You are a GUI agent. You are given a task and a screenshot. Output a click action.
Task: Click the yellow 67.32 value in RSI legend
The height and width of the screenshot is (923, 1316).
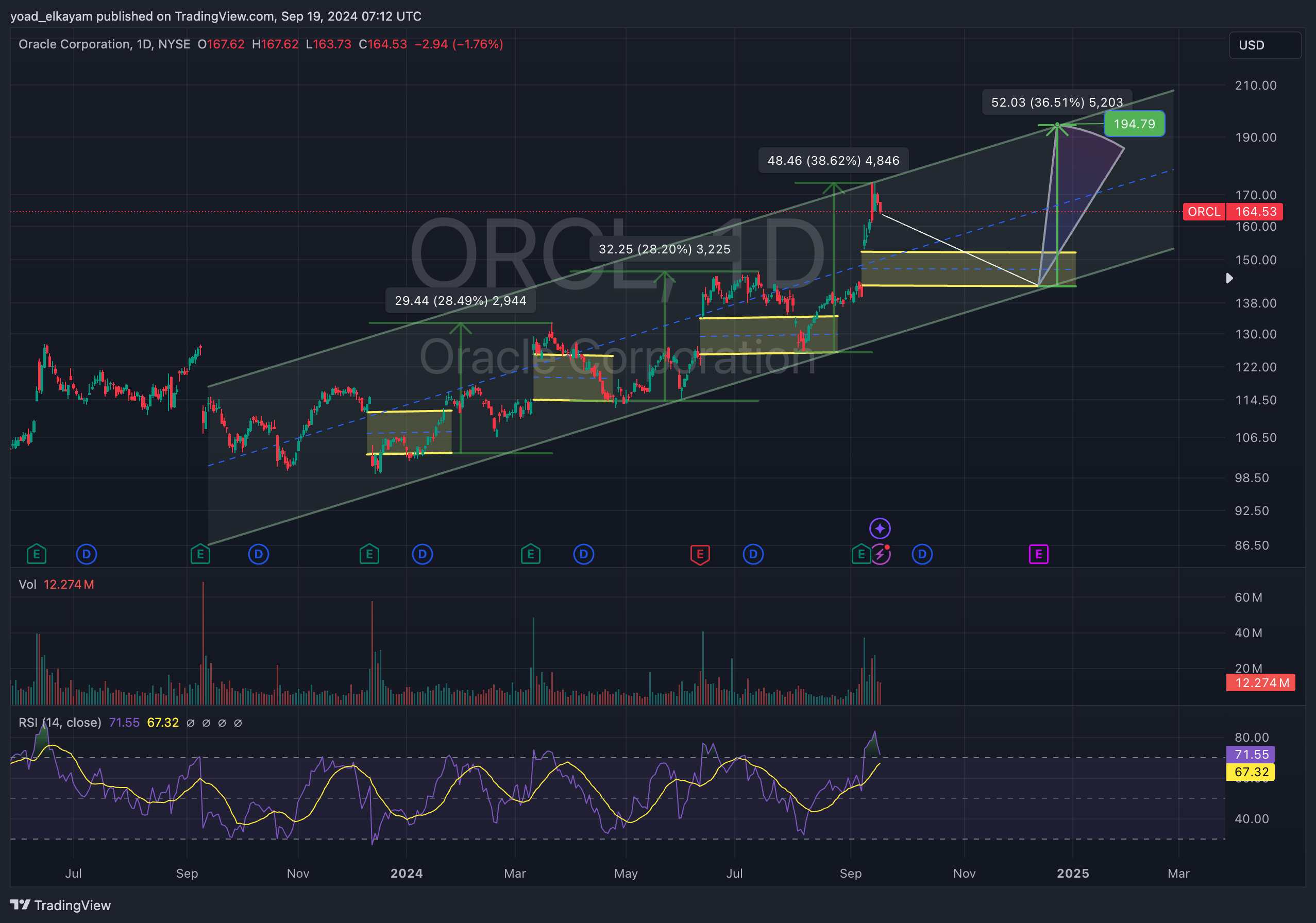163,723
